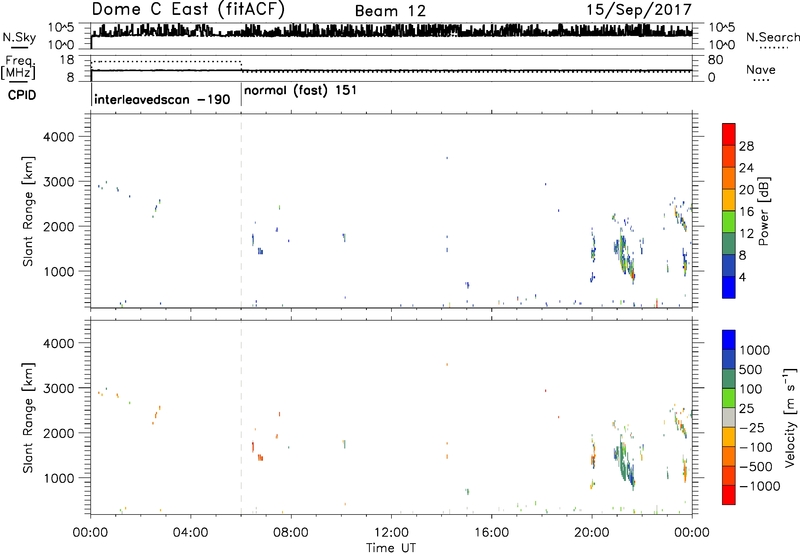Viewport: 800px width, 554px height.
Task: Select the 'Beam 12' header label
Action: pos(390,11)
